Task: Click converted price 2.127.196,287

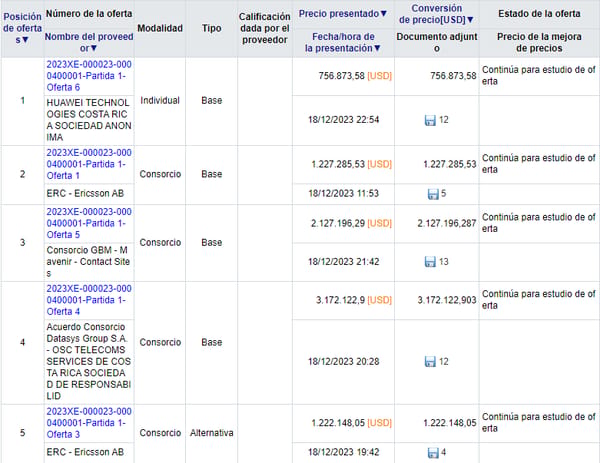Action: (447, 223)
